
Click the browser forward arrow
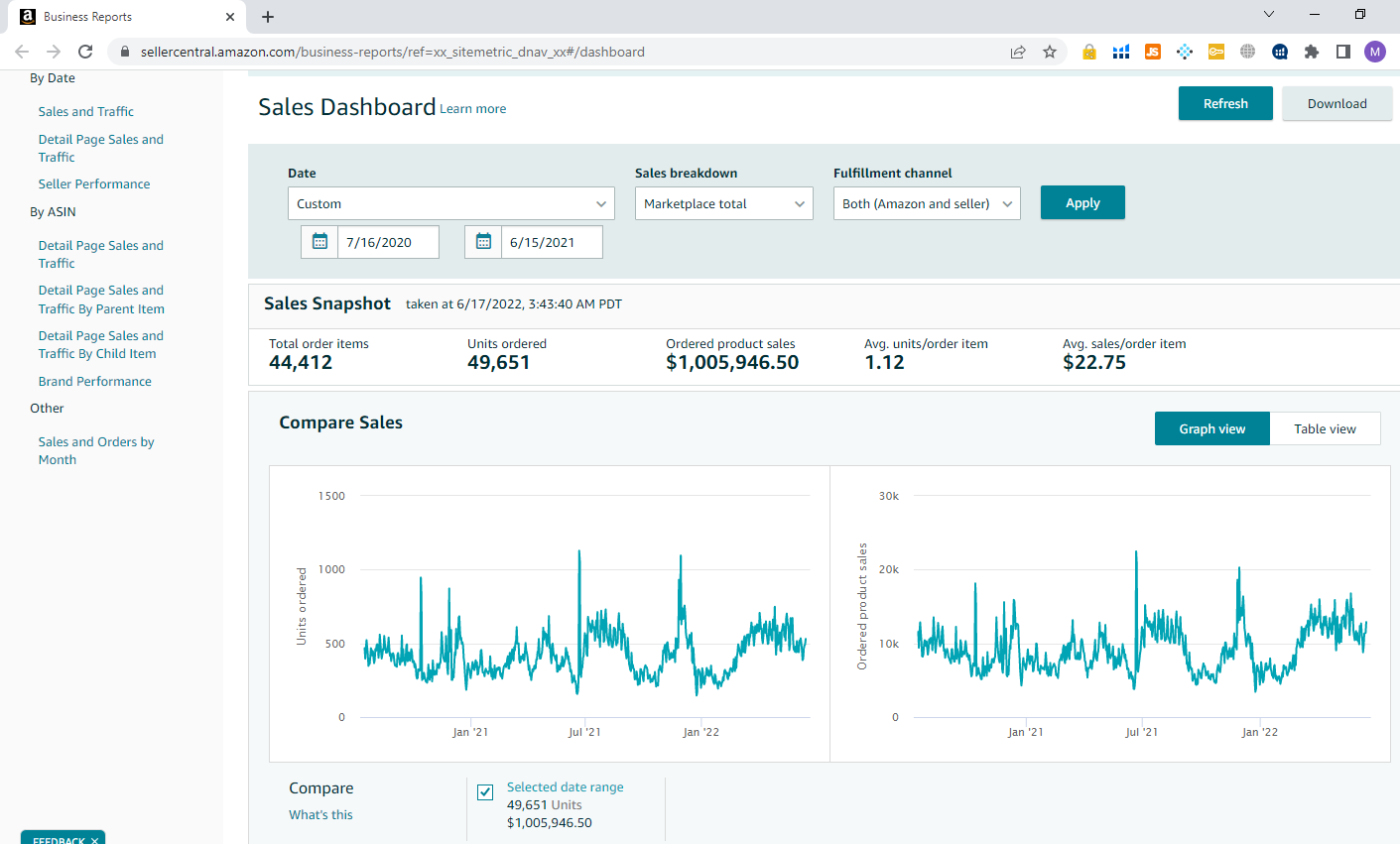pyautogui.click(x=54, y=52)
